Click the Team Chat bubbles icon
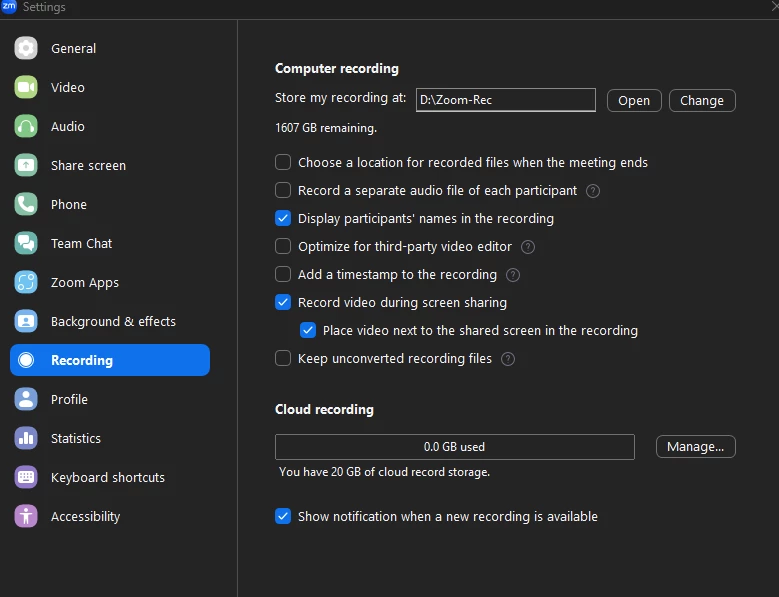Screen dimensions: 779x597 click(x=26, y=243)
